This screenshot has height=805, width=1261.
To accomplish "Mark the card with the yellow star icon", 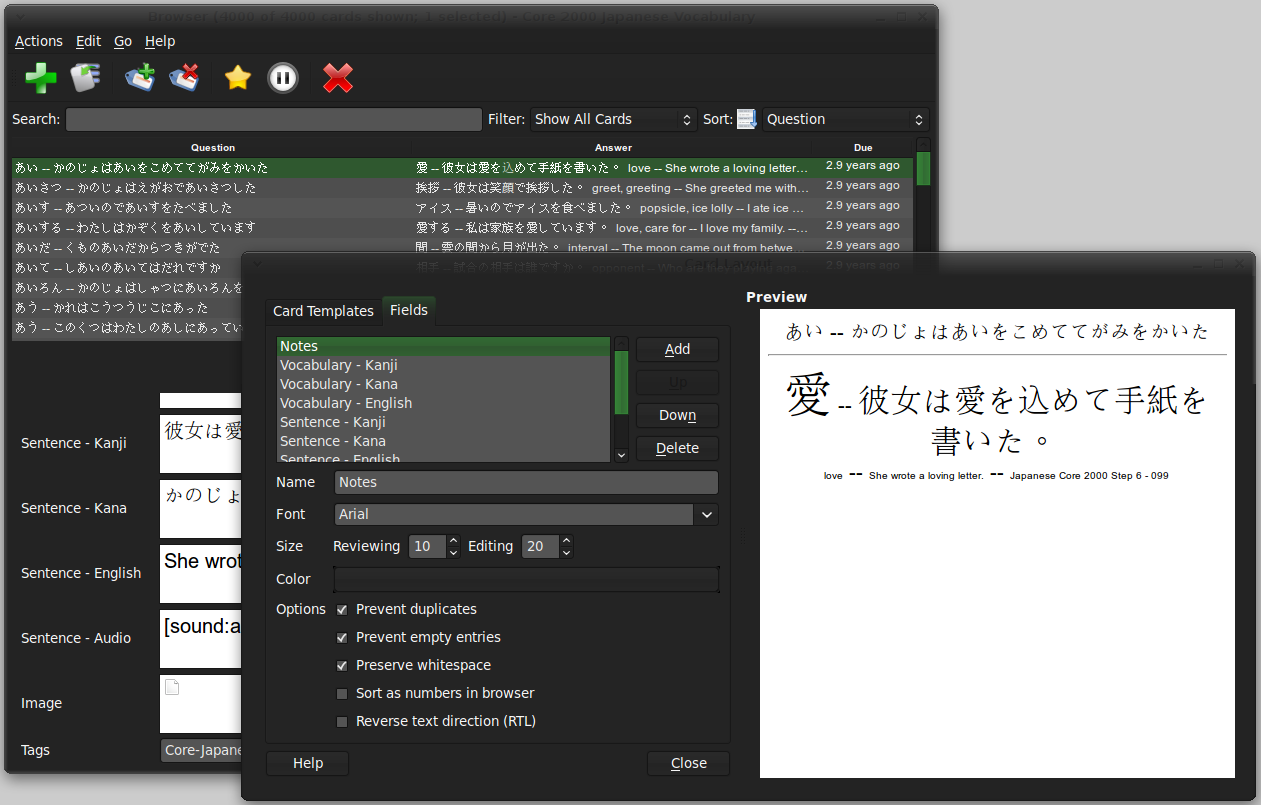I will pyautogui.click(x=237, y=78).
